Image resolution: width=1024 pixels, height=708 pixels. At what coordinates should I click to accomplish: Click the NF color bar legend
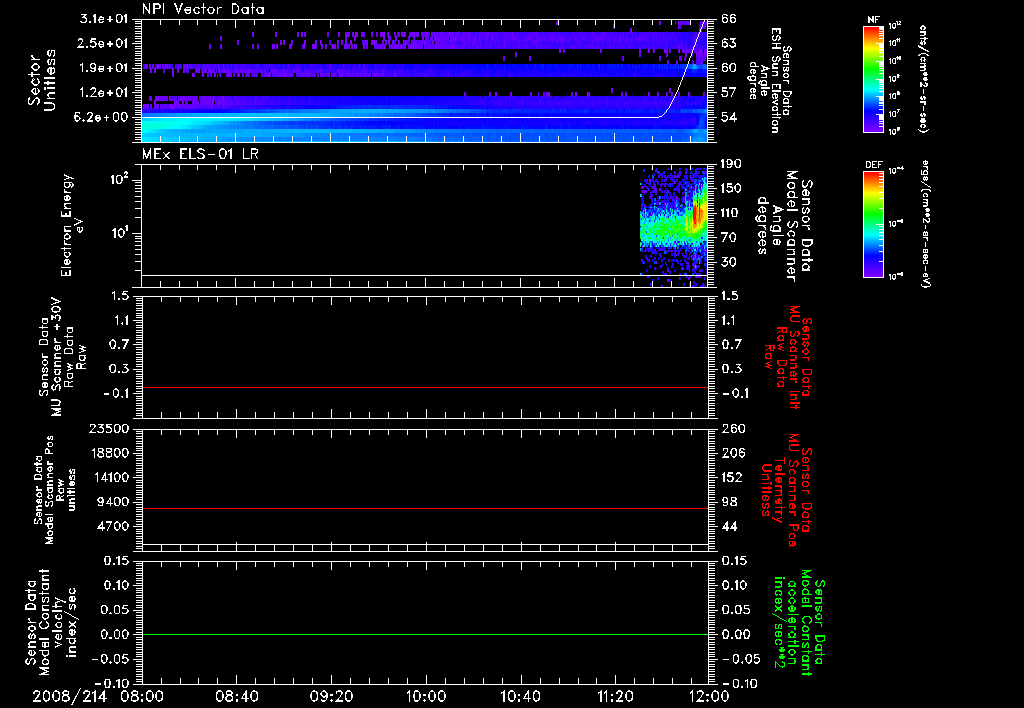[872, 78]
